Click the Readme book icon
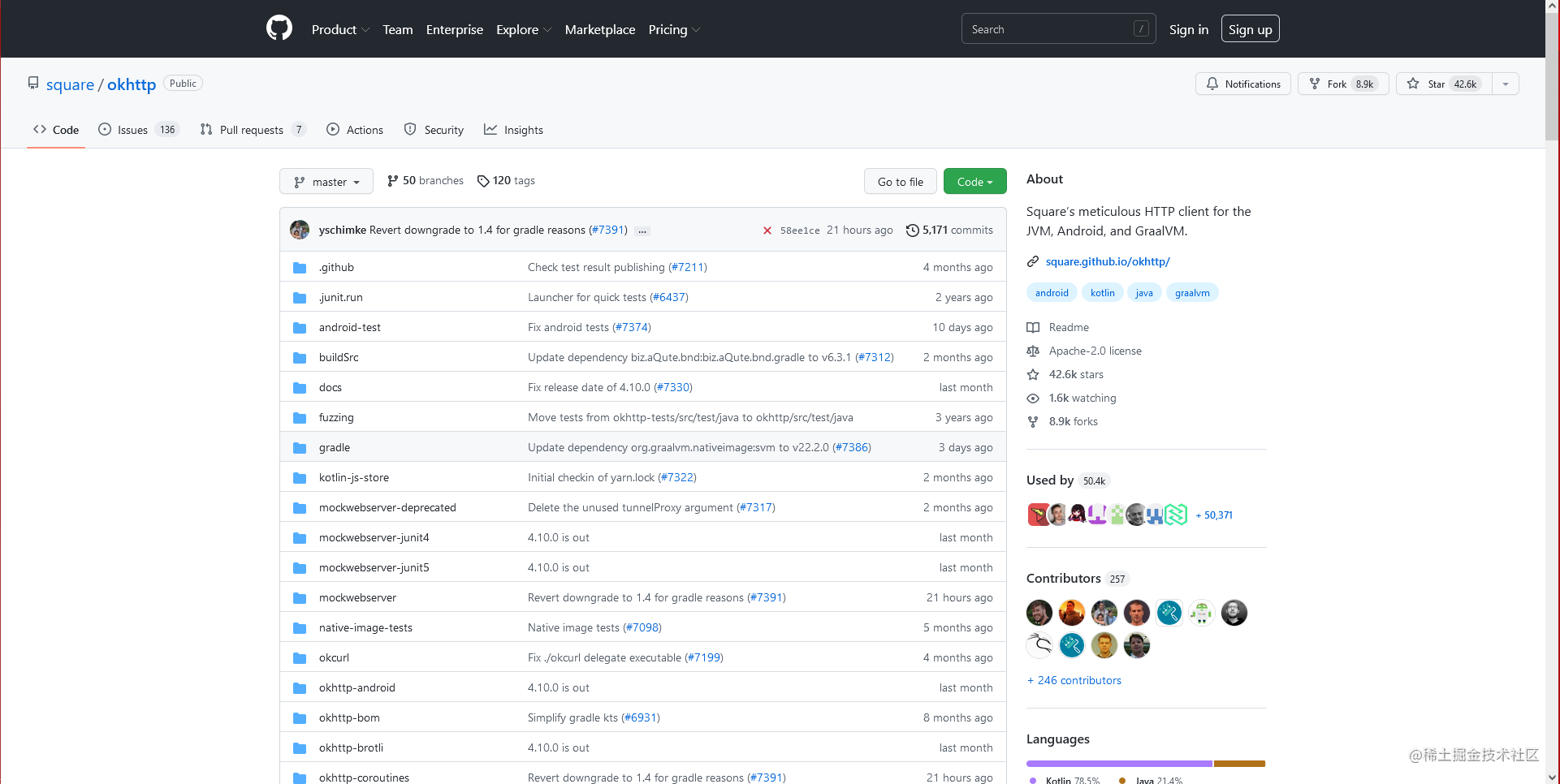 point(1033,327)
